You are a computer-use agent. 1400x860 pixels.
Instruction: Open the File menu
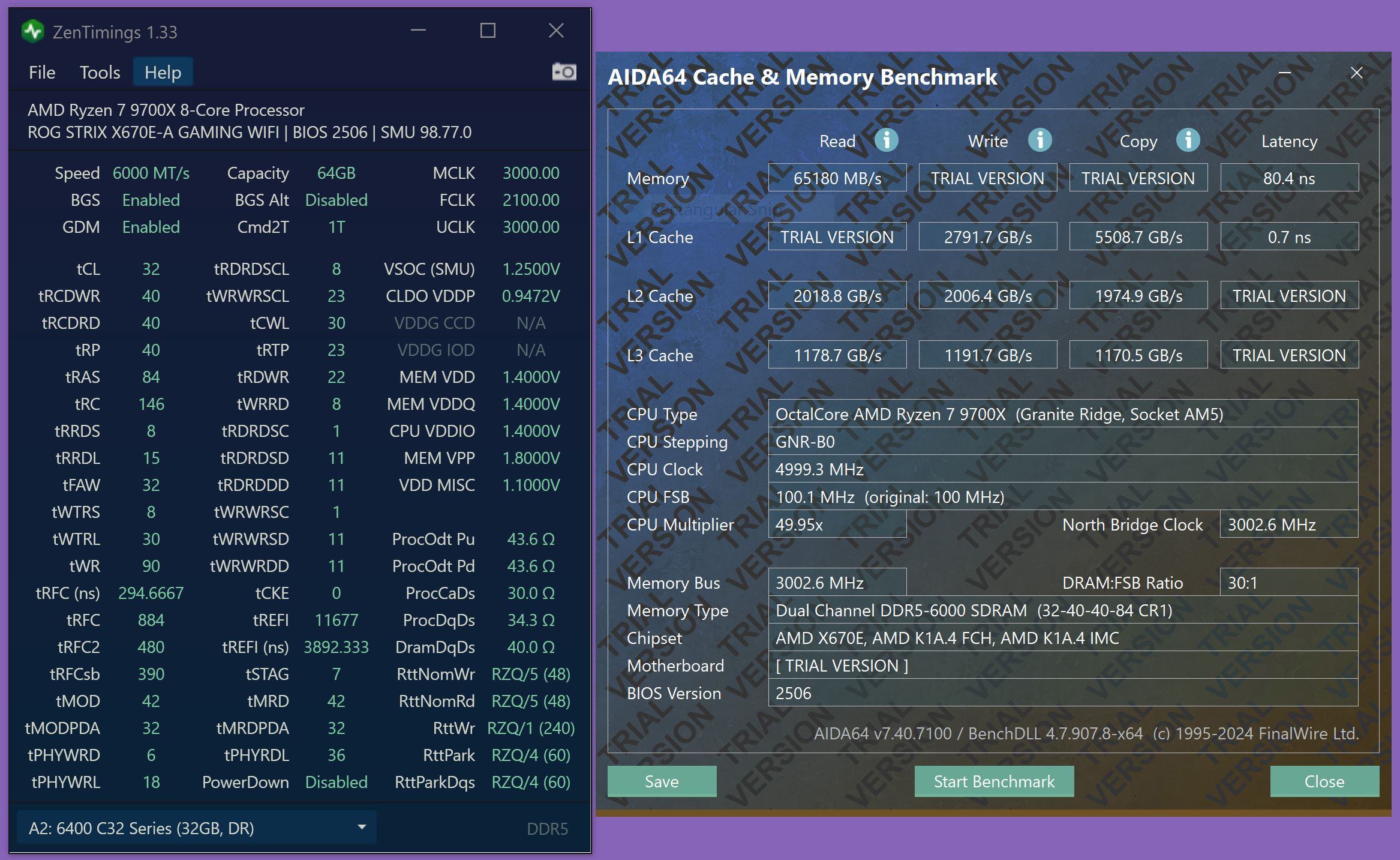click(42, 73)
